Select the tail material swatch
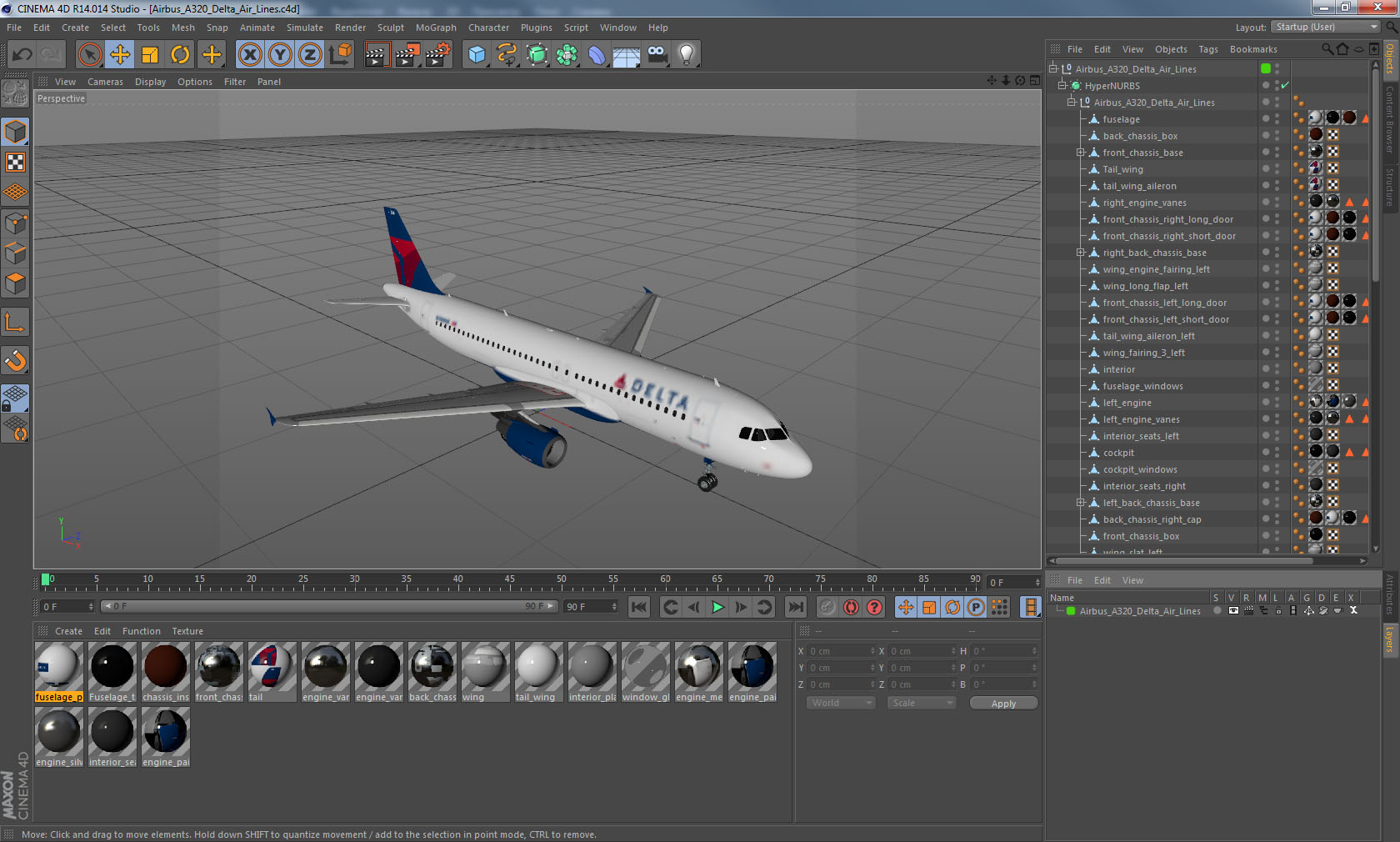1400x842 pixels. point(272,666)
